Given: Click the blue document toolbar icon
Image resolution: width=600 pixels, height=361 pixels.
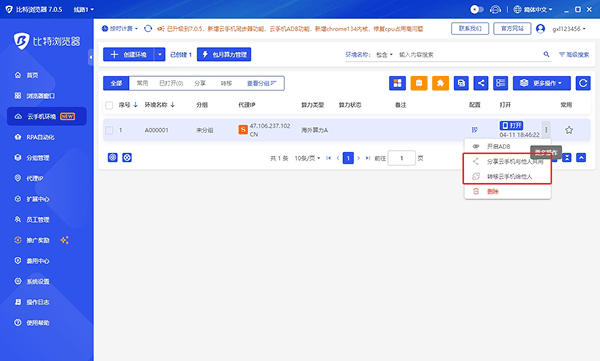Looking at the screenshot, I should [x=461, y=83].
